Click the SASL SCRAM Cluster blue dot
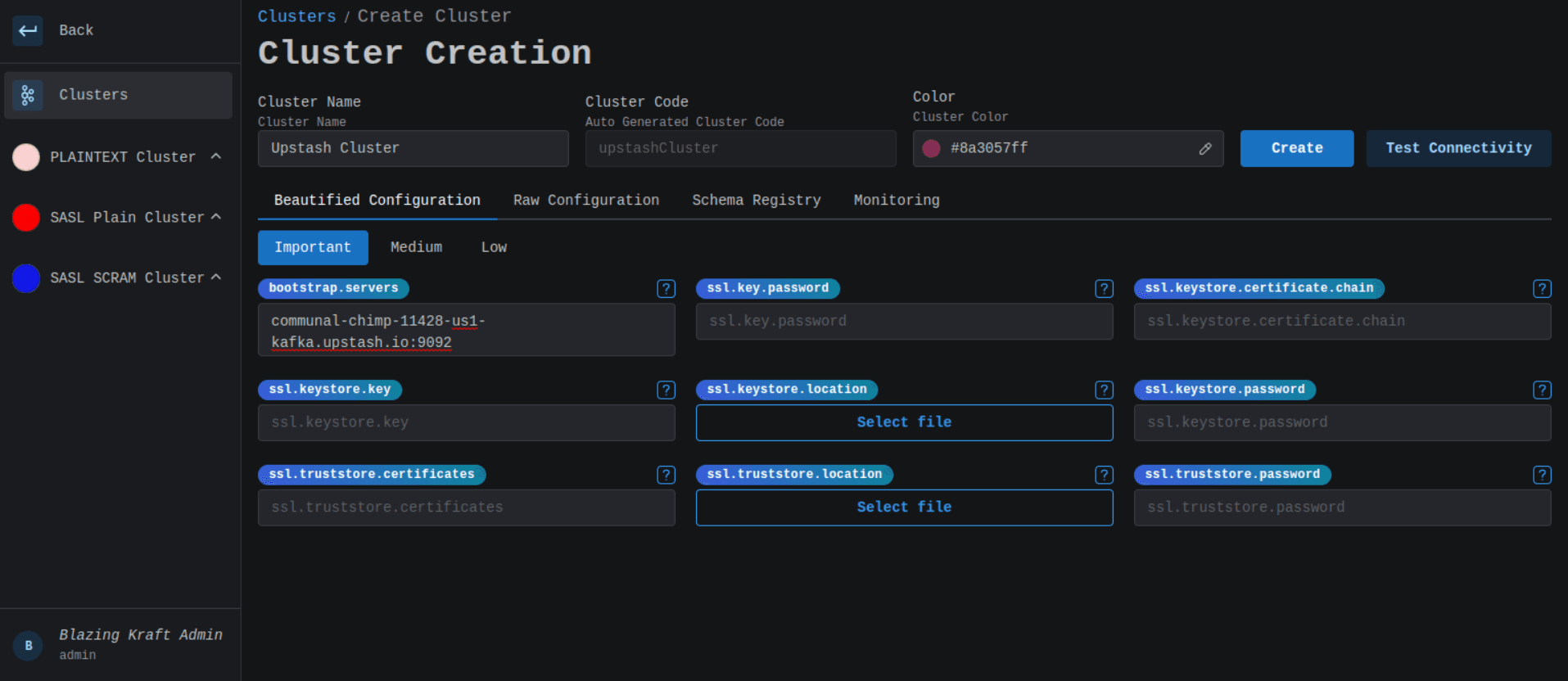1568x681 pixels. click(x=26, y=277)
